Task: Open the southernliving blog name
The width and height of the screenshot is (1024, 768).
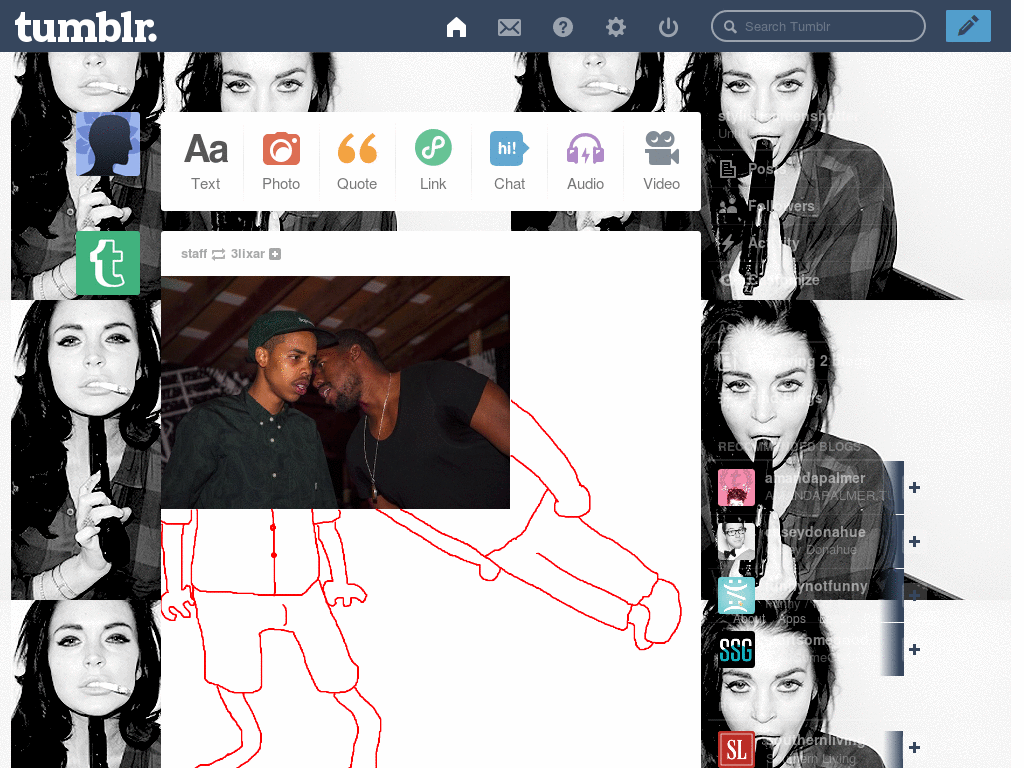Action: pyautogui.click(x=814, y=740)
